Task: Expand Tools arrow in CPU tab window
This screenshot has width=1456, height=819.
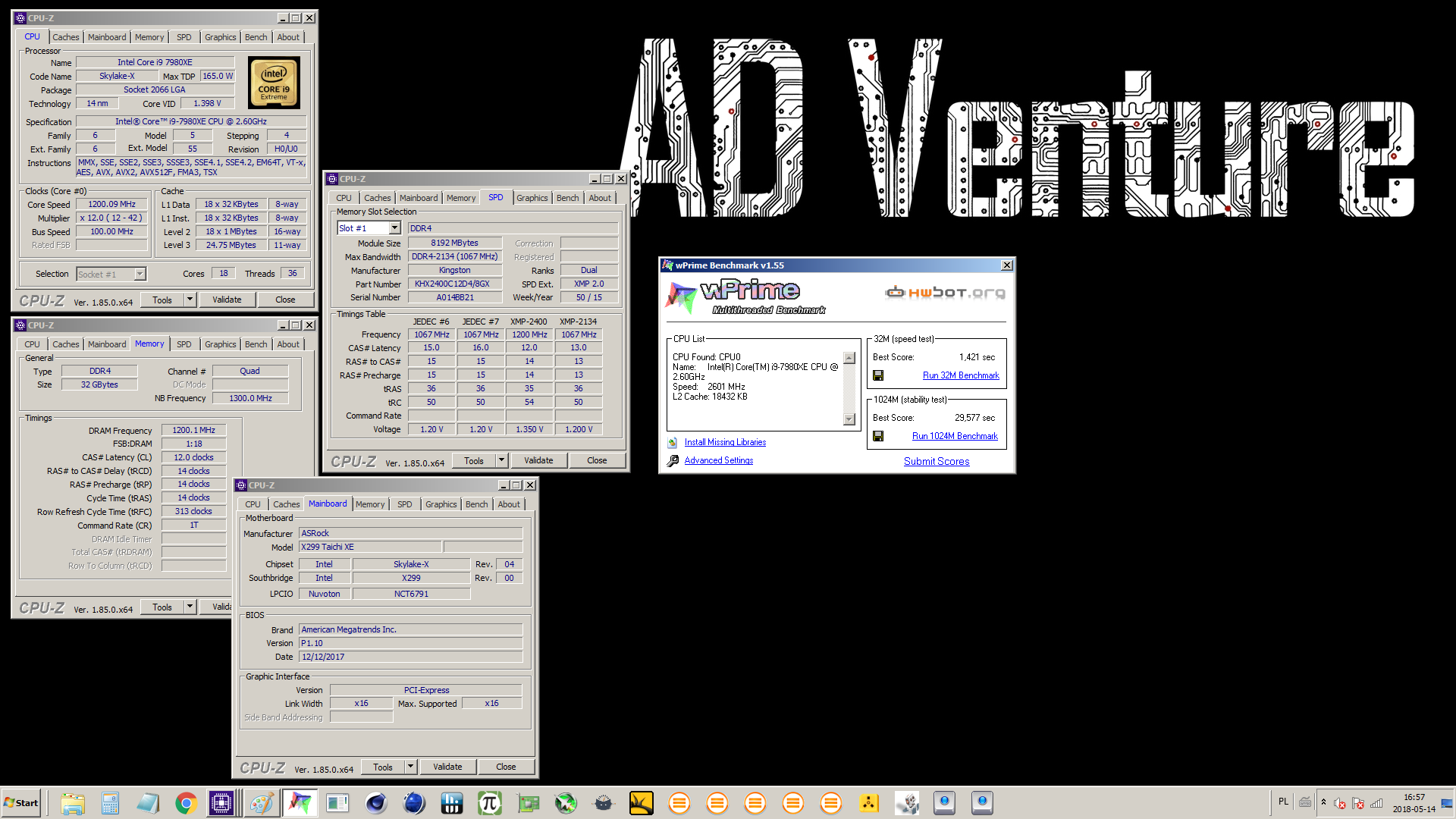Action: click(190, 300)
